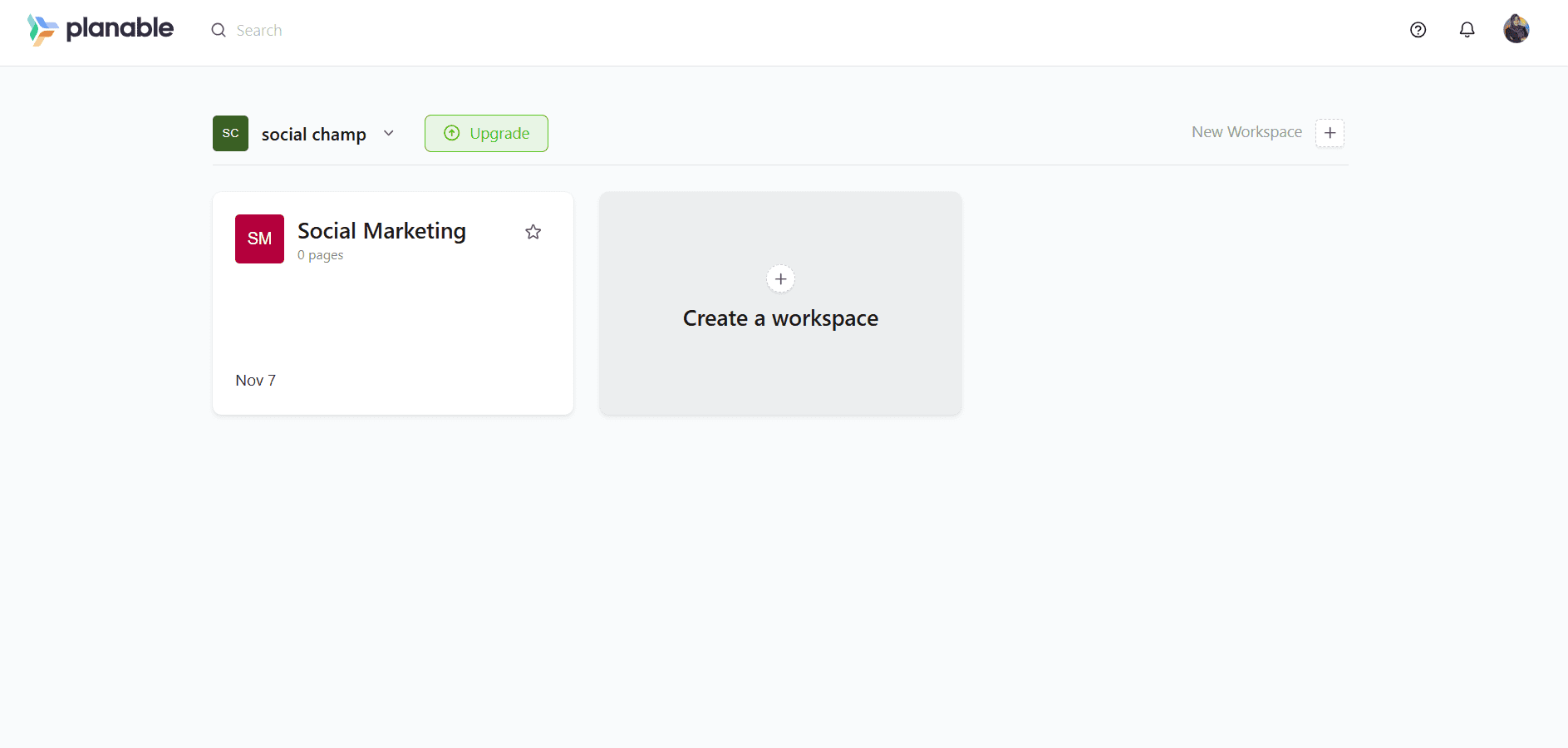The height and width of the screenshot is (748, 1568).
Task: Open the user profile avatar menu
Action: [1516, 29]
